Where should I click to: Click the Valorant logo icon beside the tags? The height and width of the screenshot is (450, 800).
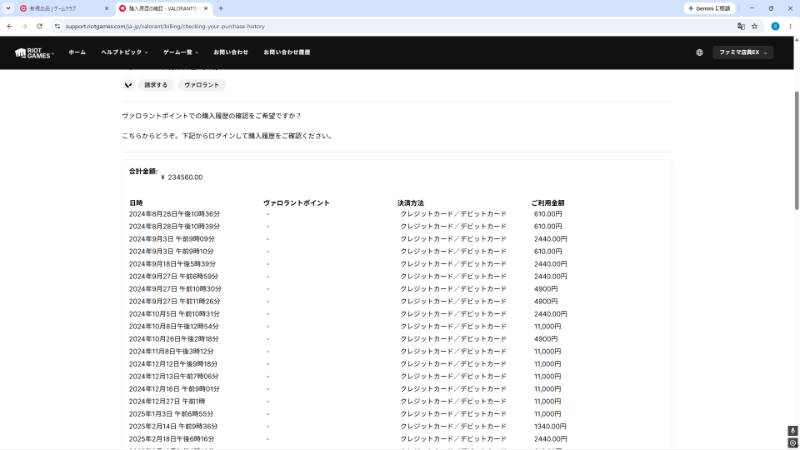(128, 85)
